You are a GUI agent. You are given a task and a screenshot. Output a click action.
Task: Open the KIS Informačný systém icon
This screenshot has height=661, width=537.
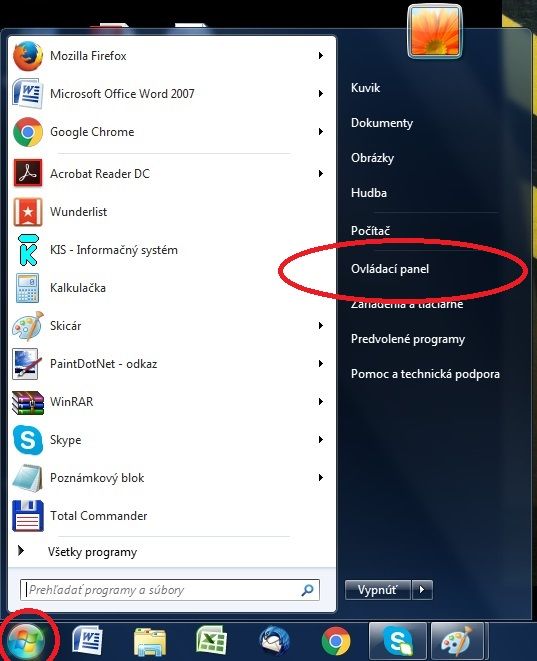28,250
